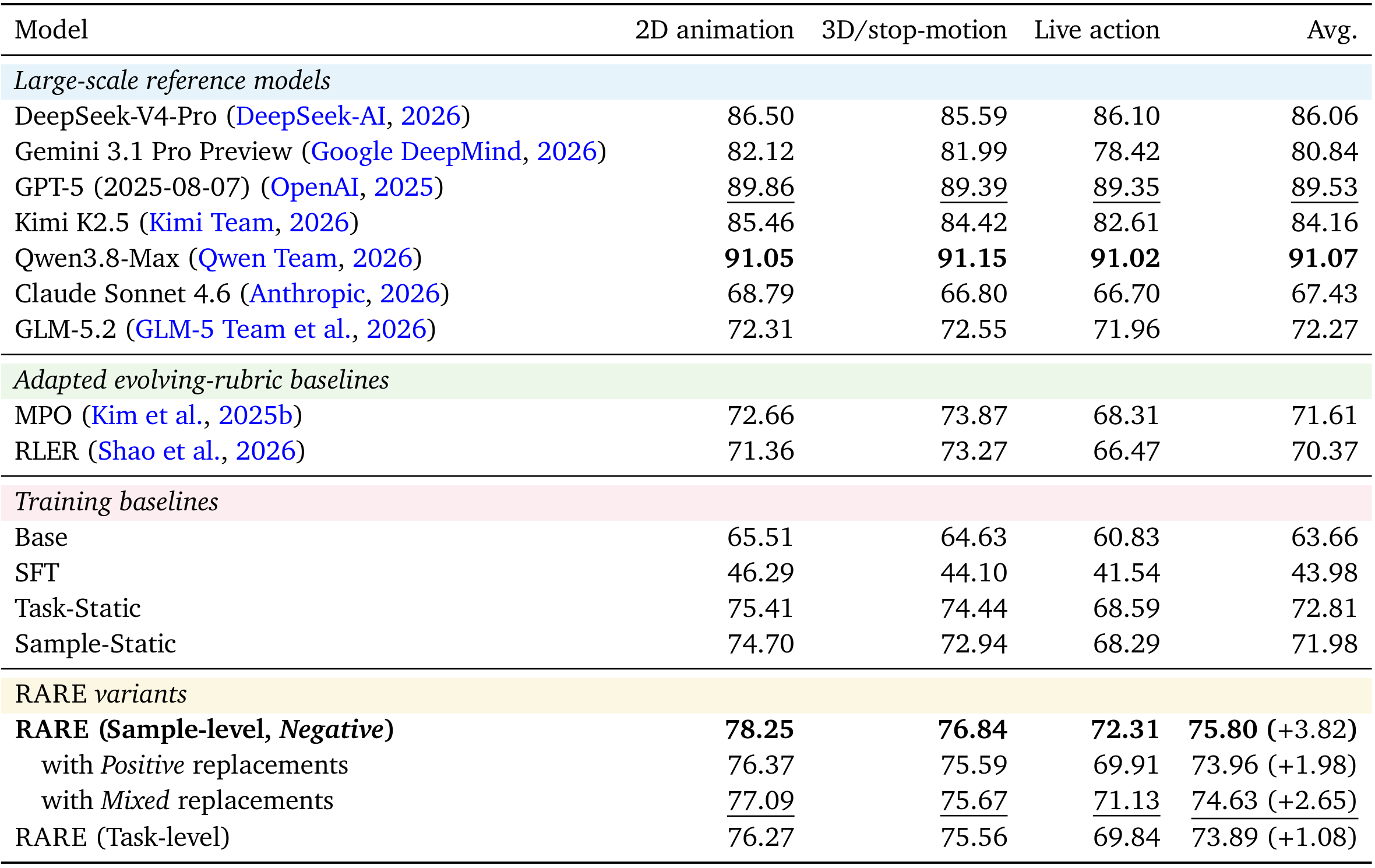Image resolution: width=1375 pixels, height=868 pixels.
Task: Click the year 2025 in GPT-5 citation
Action: 404,188
